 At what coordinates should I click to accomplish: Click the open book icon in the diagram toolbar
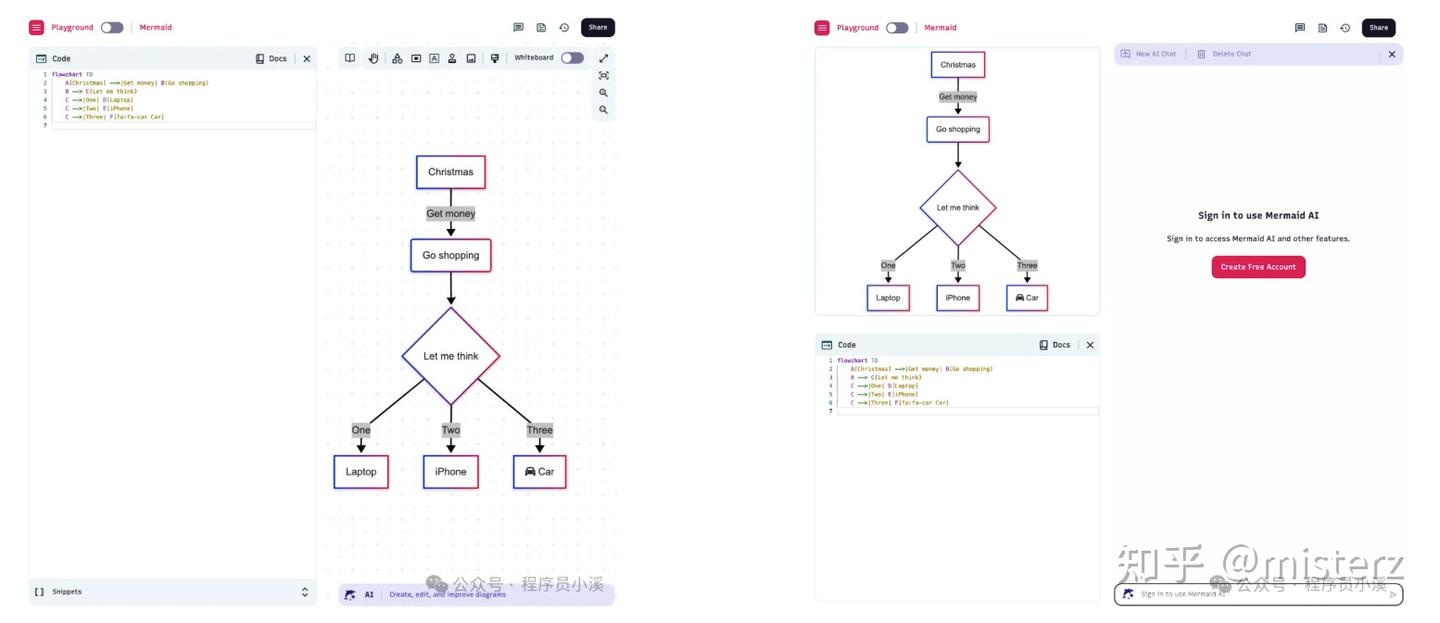point(350,58)
